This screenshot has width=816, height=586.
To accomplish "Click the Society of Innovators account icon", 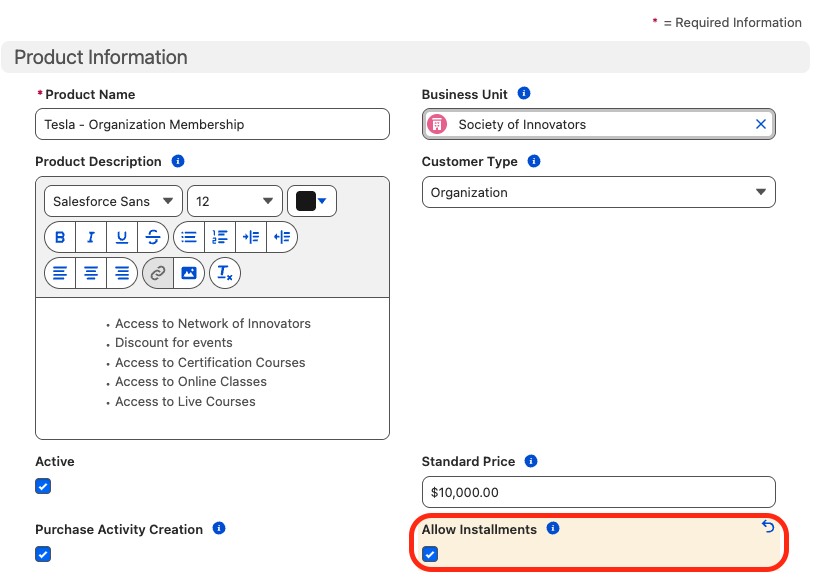I will (437, 124).
